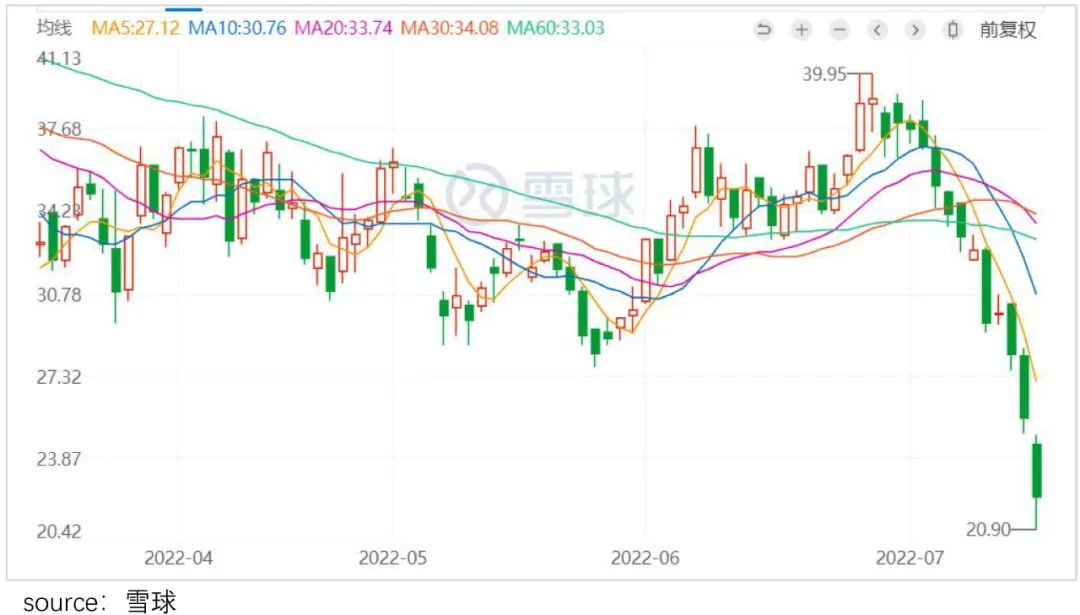This screenshot has width=1080, height=615.
Task: Click the 39.95 high price marker
Action: [825, 74]
